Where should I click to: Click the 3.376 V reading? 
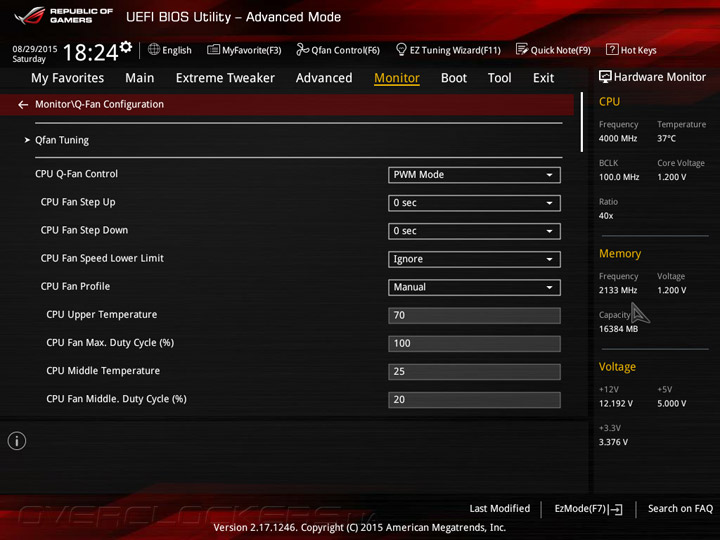[613, 442]
